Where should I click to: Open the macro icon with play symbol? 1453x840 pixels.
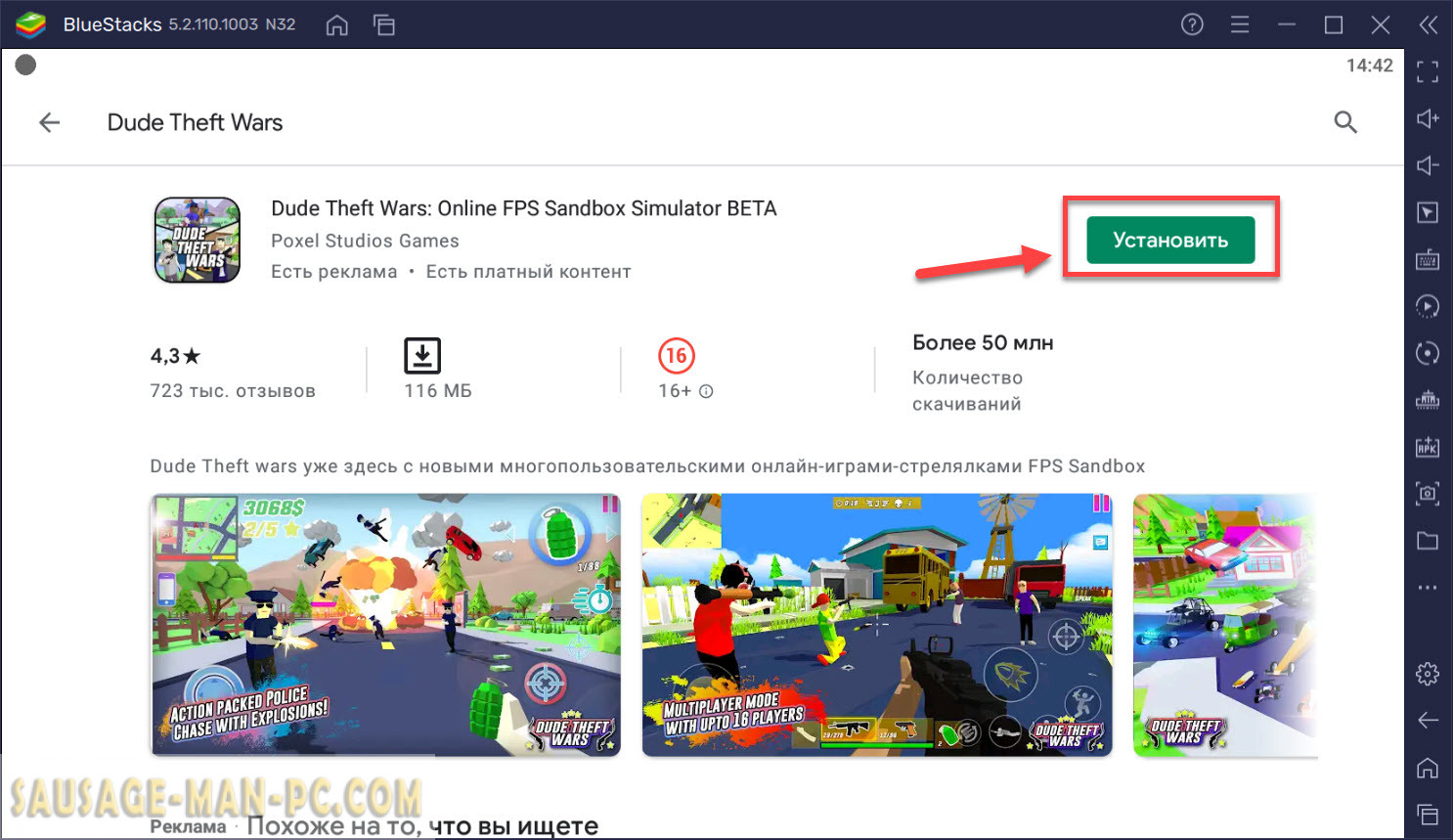[x=1428, y=306]
